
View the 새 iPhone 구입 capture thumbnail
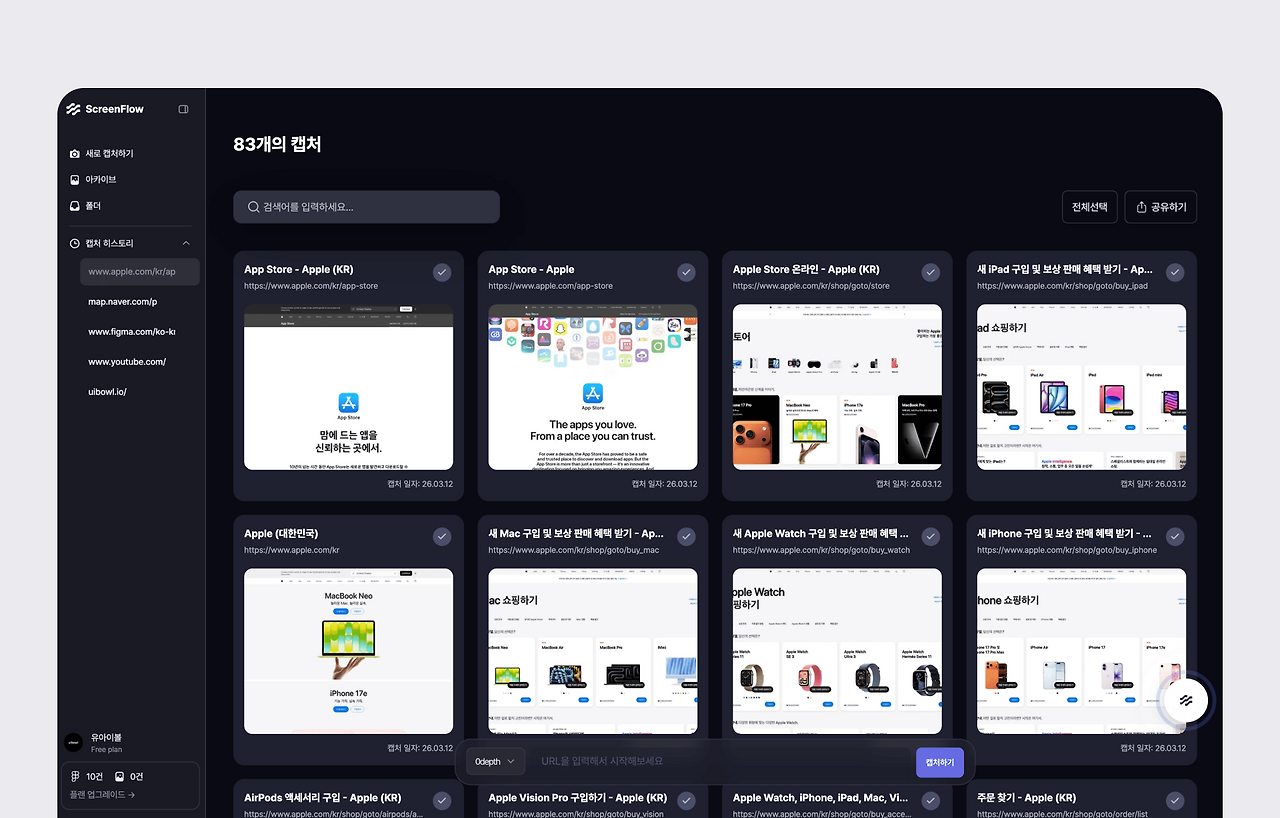click(x=1082, y=651)
